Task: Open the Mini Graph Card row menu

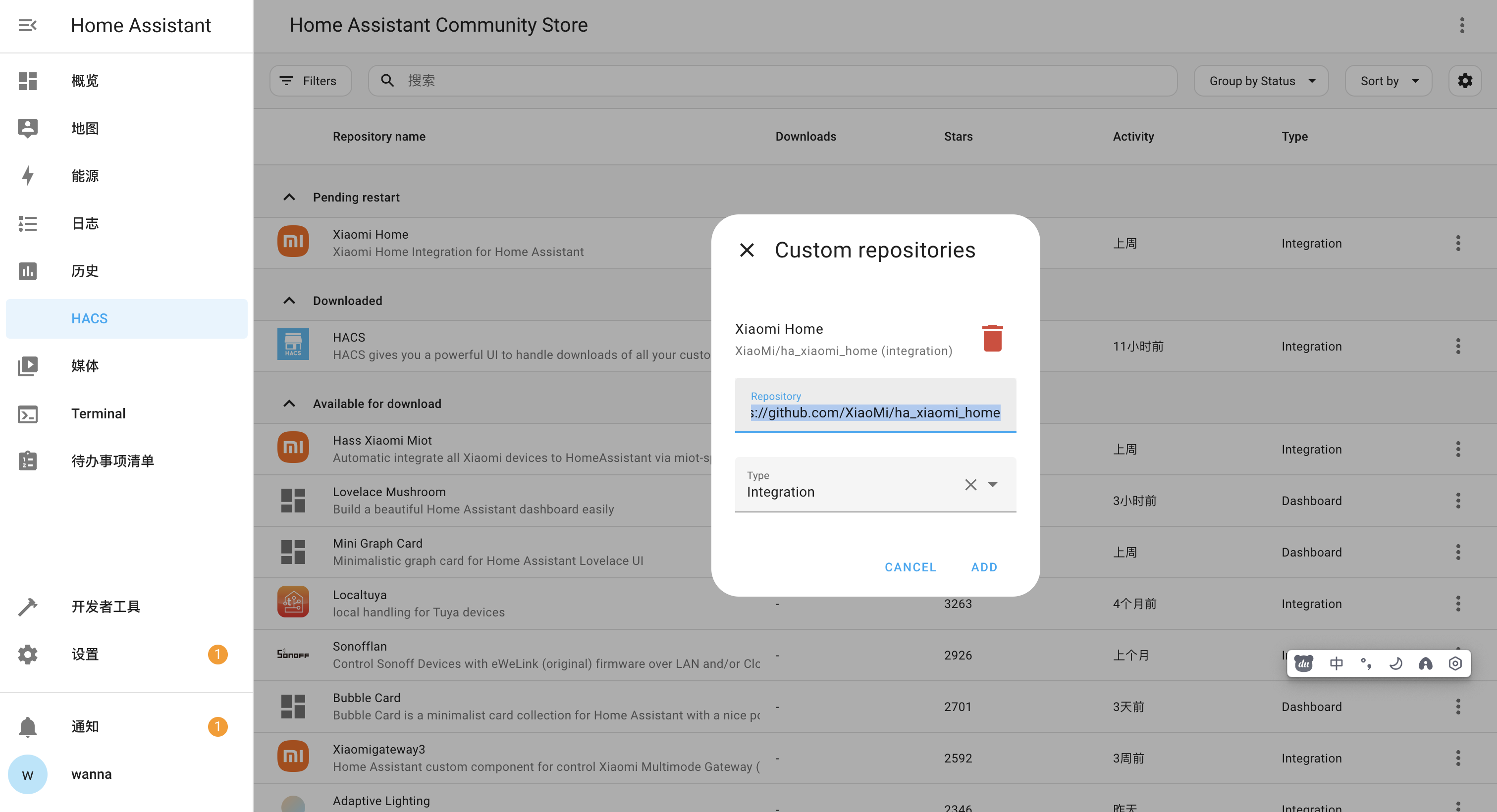Action: tap(1458, 553)
